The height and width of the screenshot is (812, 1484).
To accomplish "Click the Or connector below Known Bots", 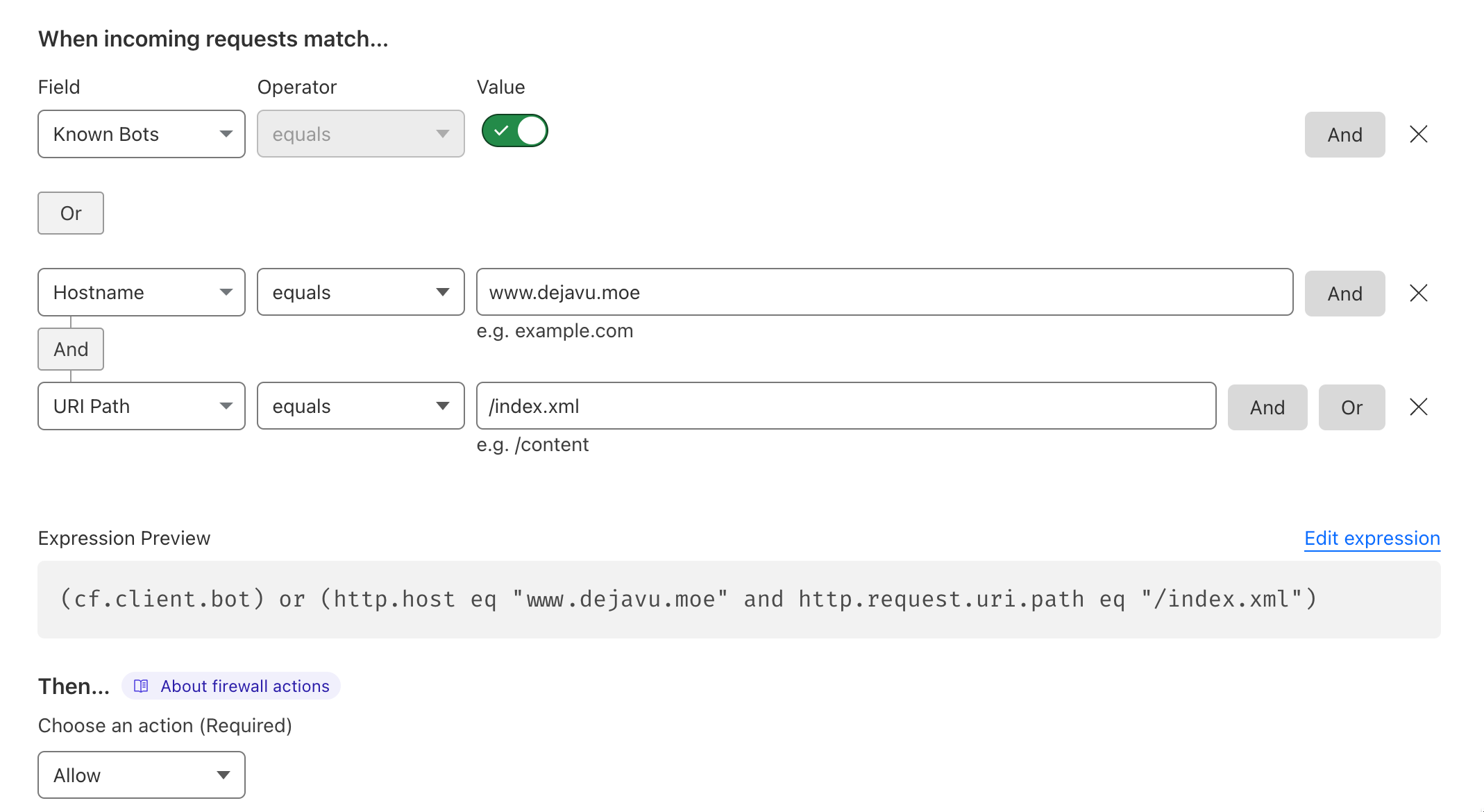I will click(x=71, y=213).
